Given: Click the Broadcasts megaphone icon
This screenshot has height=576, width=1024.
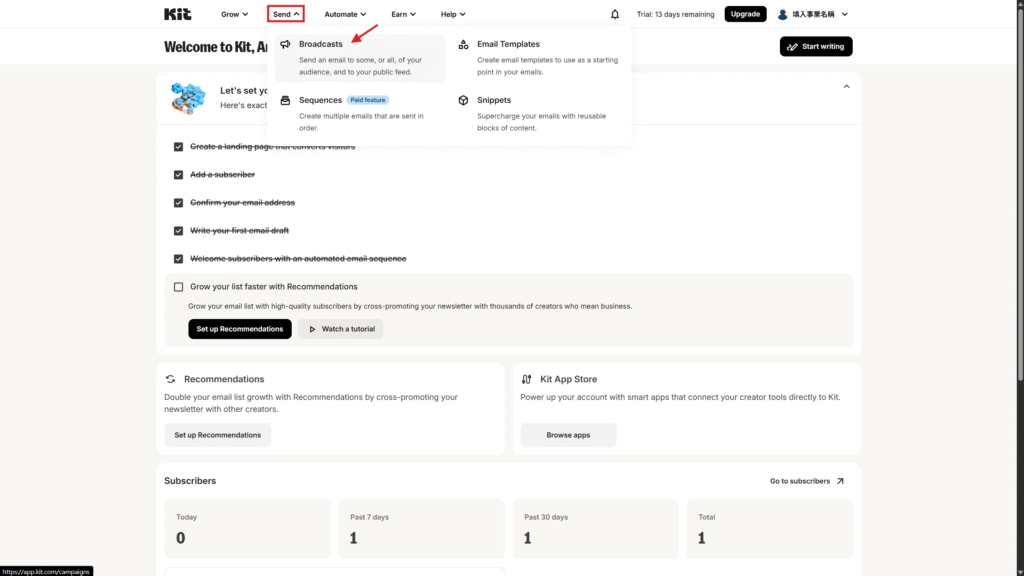Looking at the screenshot, I should click(285, 45).
